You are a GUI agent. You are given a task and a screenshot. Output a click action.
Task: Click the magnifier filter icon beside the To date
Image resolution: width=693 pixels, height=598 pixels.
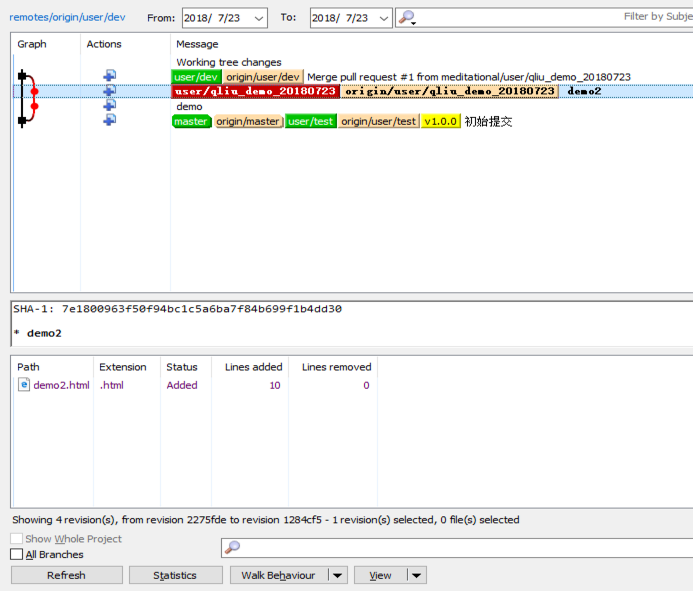pyautogui.click(x=406, y=18)
